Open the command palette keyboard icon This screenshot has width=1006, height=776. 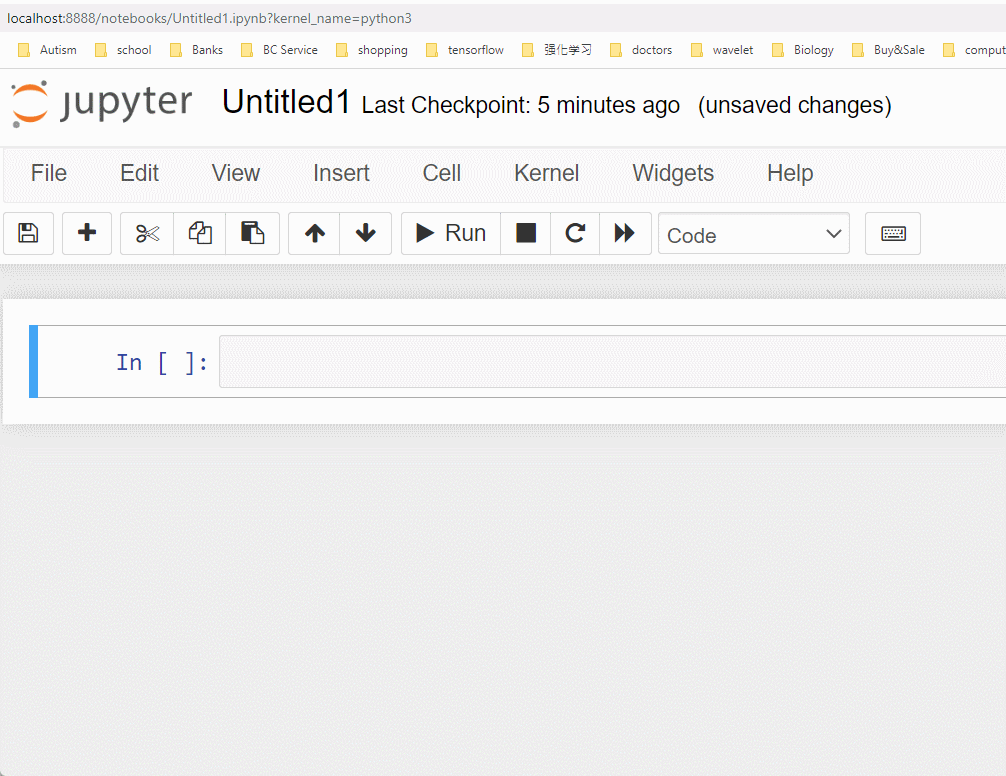893,233
